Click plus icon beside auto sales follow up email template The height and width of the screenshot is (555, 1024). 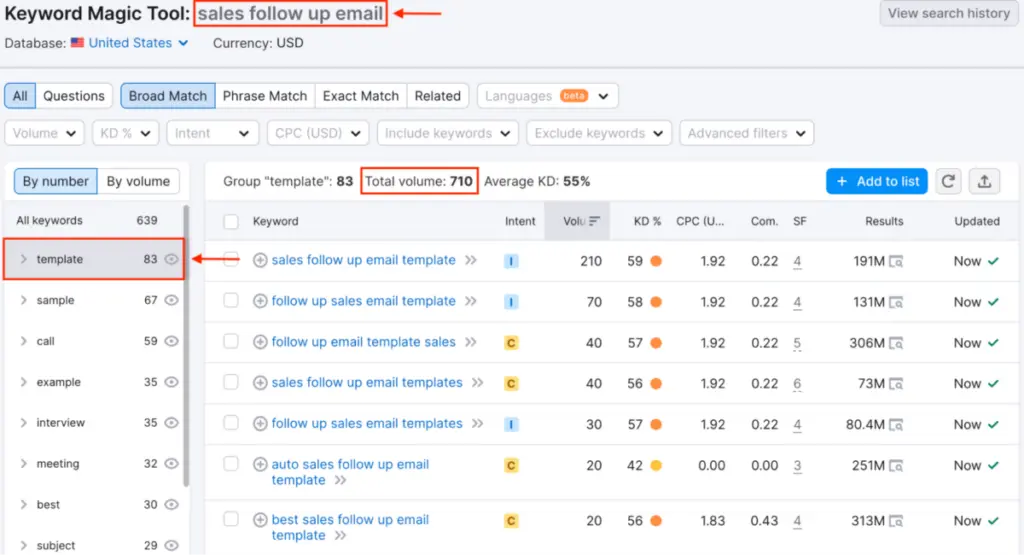tap(260, 465)
